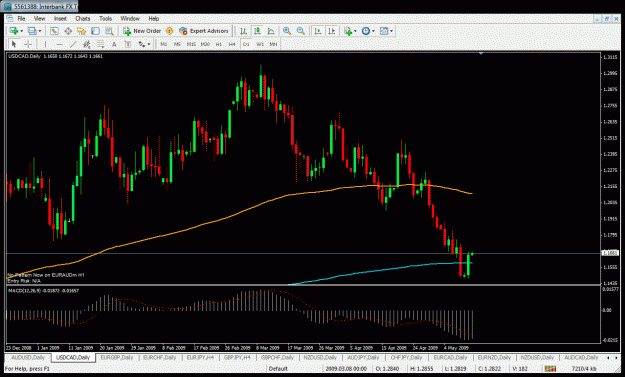This screenshot has height=377, width=625.
Task: Select the Draw vertical line tool
Action: click(45, 44)
